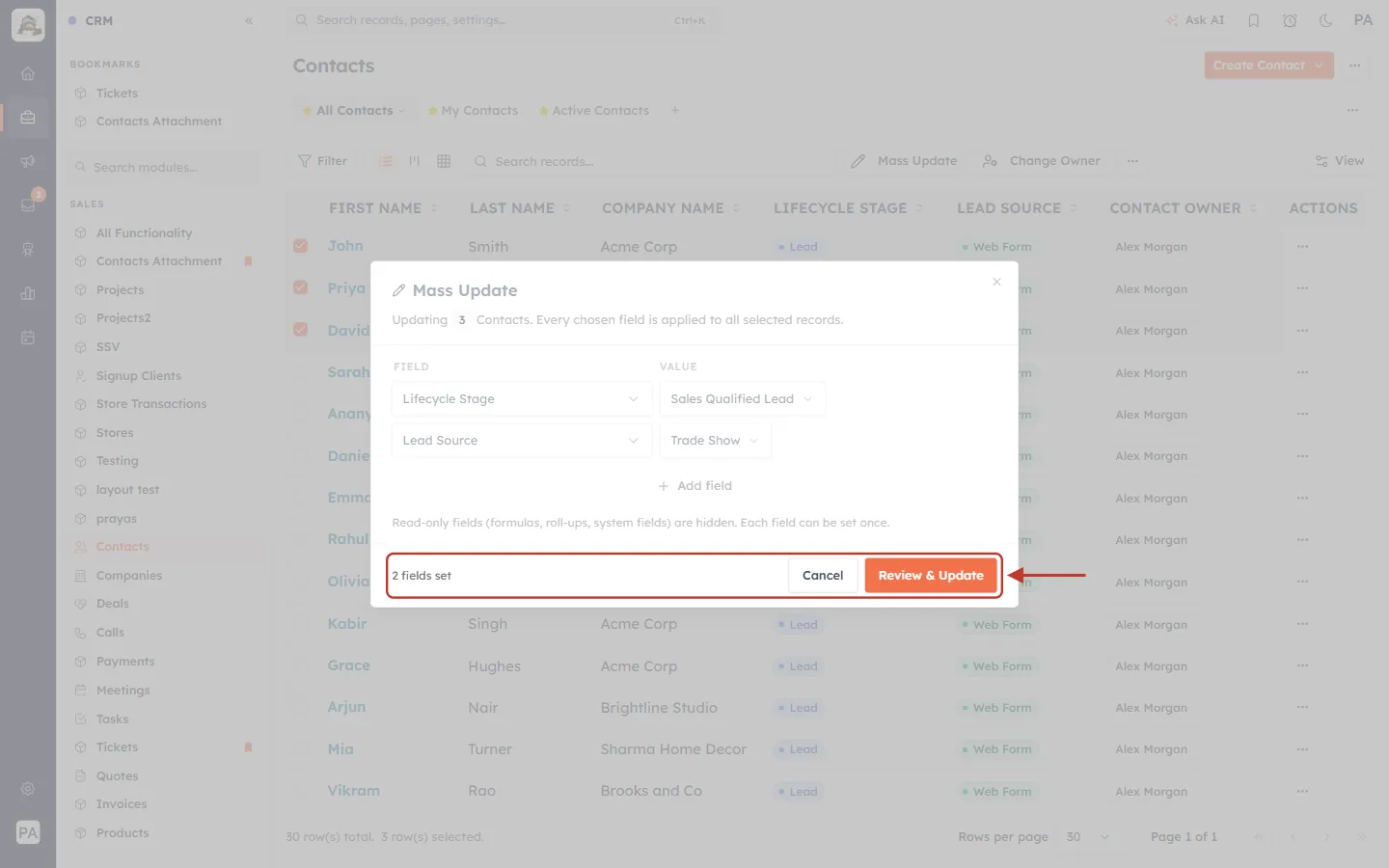Open the toolbar more options ellipsis
This screenshot has height=868, width=1389.
pos(1132,161)
